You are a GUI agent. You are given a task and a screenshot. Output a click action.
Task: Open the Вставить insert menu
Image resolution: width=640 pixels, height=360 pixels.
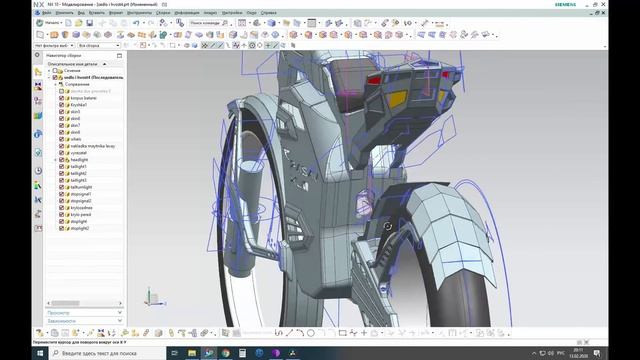point(97,13)
